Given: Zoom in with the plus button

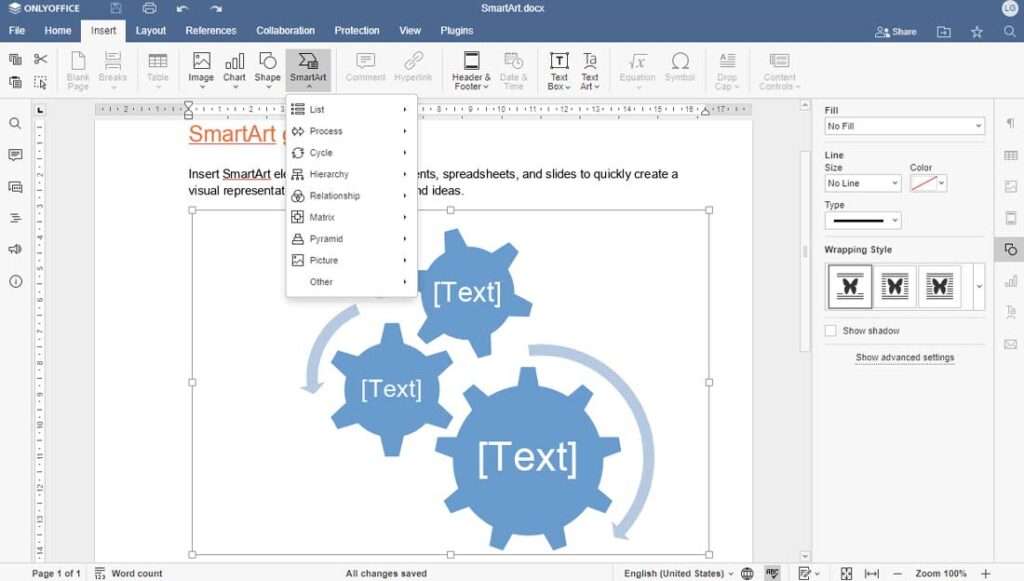Looking at the screenshot, I should (985, 573).
